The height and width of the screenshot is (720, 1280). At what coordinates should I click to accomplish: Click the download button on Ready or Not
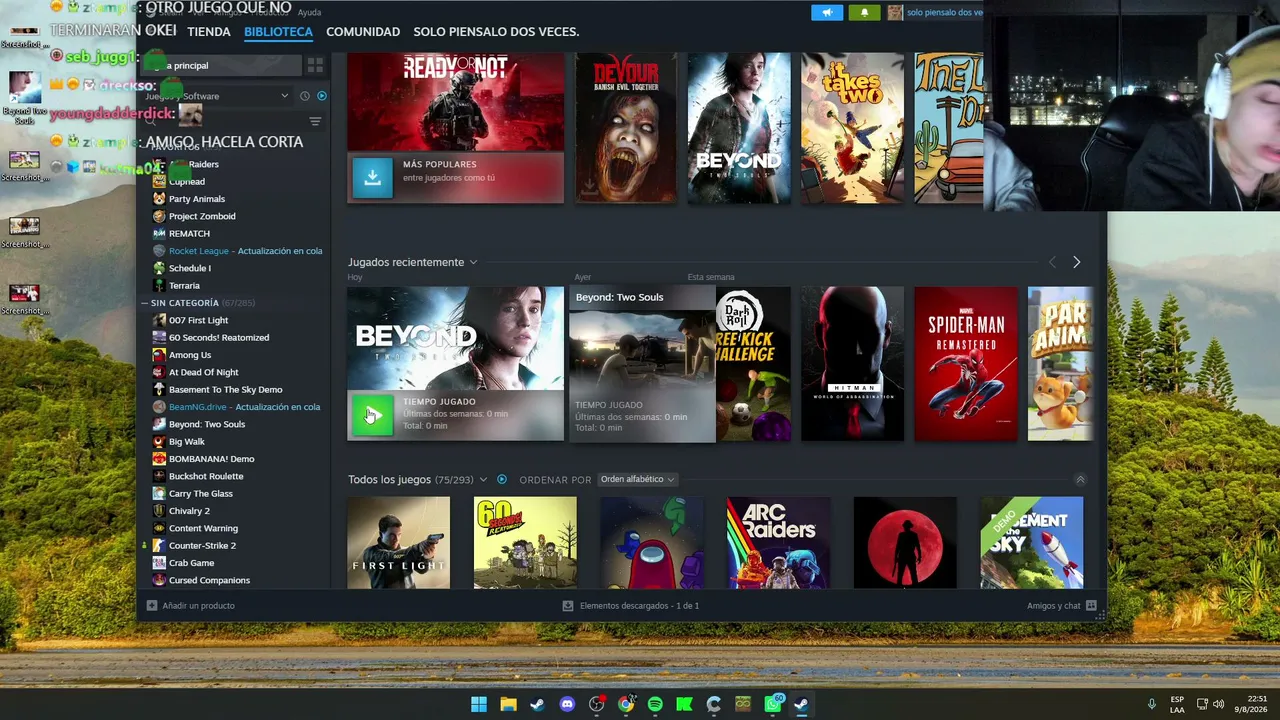[372, 178]
